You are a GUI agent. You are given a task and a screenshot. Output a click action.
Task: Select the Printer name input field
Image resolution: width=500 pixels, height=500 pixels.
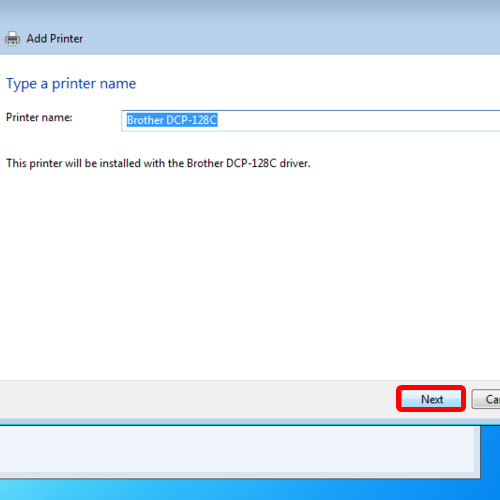point(311,120)
